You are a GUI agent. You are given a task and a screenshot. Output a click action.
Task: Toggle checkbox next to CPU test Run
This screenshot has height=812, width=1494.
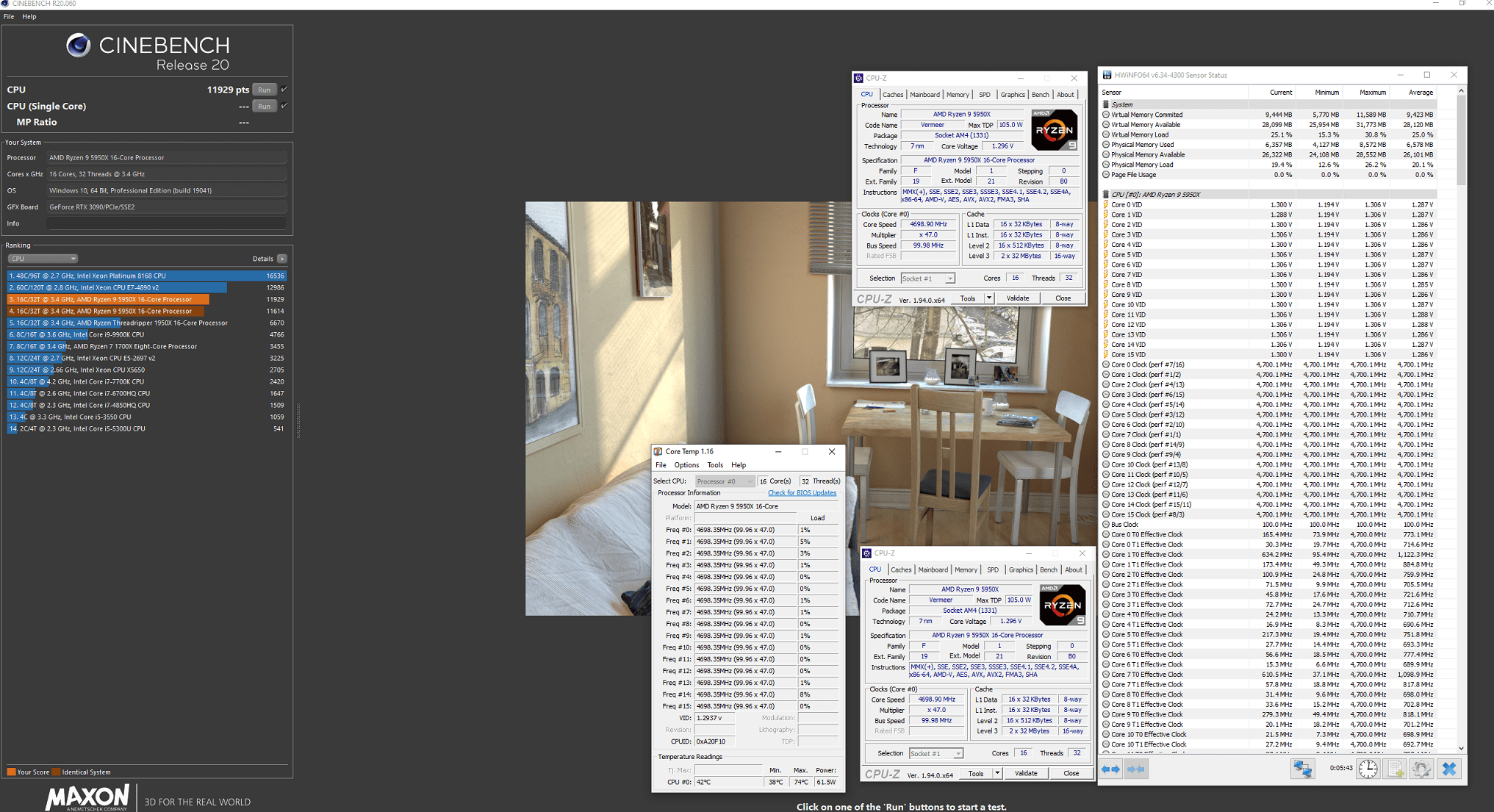click(284, 90)
